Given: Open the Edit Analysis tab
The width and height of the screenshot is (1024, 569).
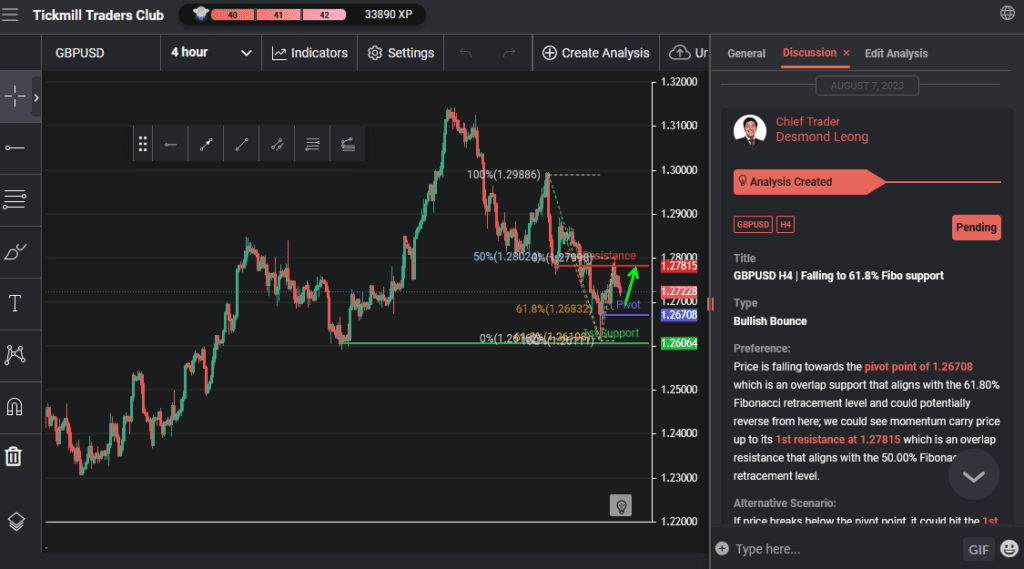Looking at the screenshot, I should pos(896,53).
